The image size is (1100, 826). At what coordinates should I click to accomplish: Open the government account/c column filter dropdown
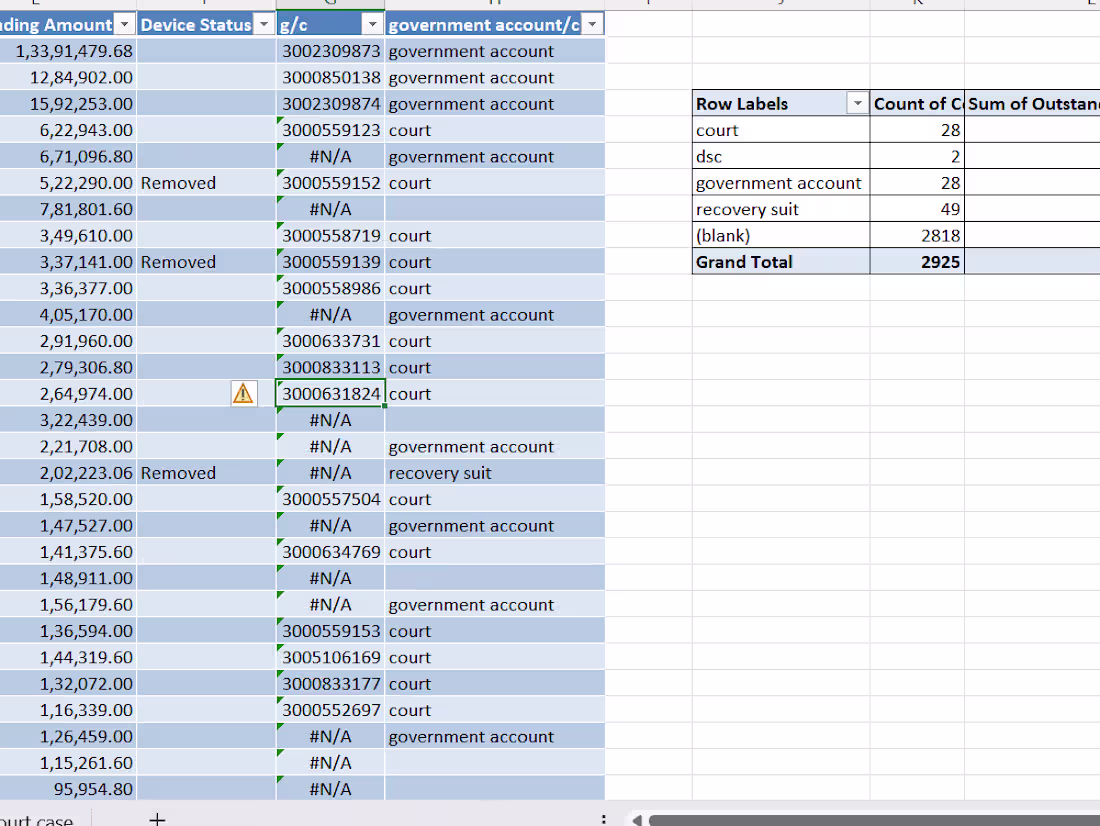[x=593, y=25]
